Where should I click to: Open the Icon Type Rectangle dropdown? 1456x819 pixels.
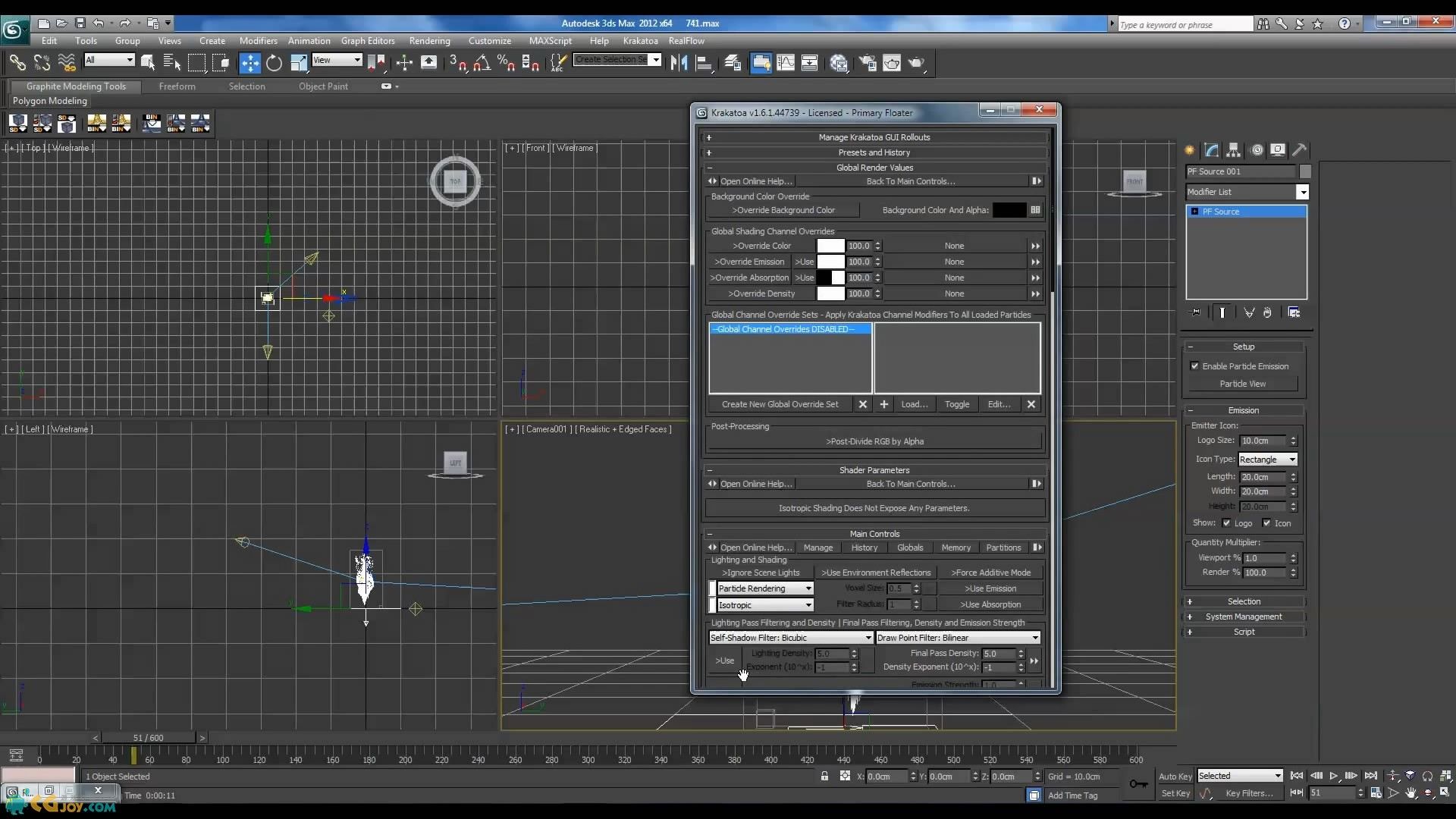[x=1268, y=460]
